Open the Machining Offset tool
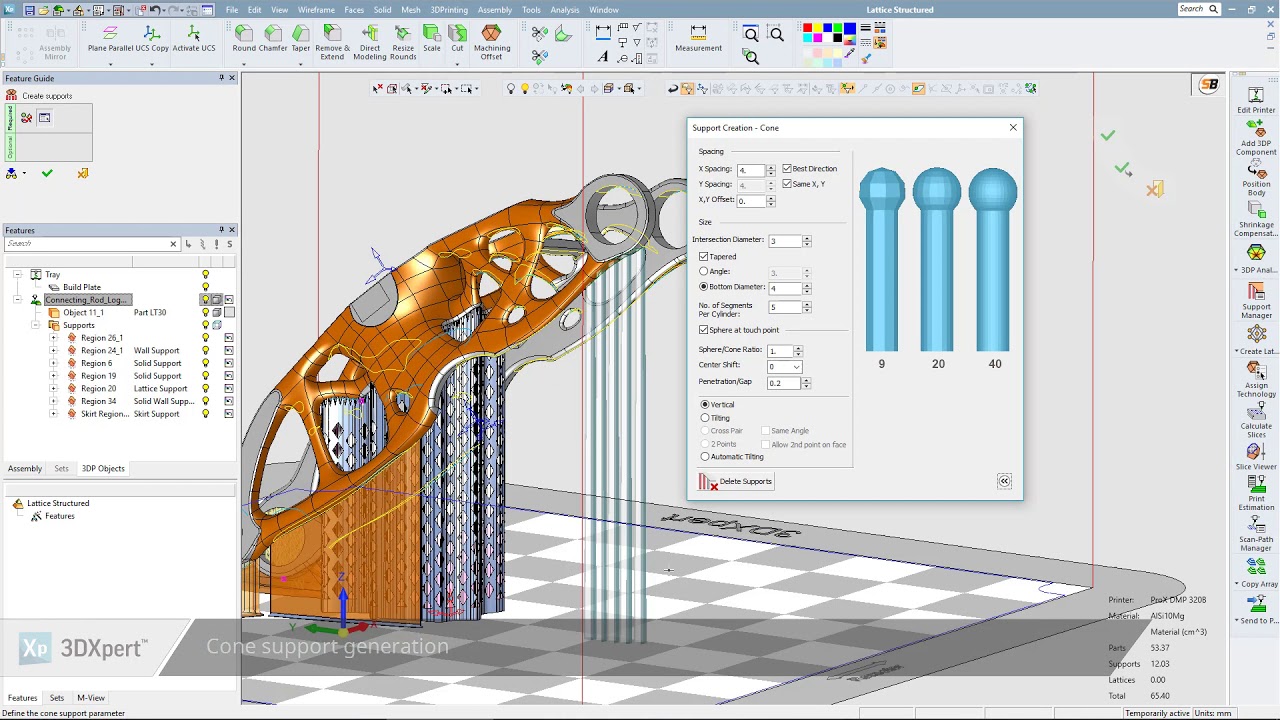The width and height of the screenshot is (1280, 720). (491, 43)
